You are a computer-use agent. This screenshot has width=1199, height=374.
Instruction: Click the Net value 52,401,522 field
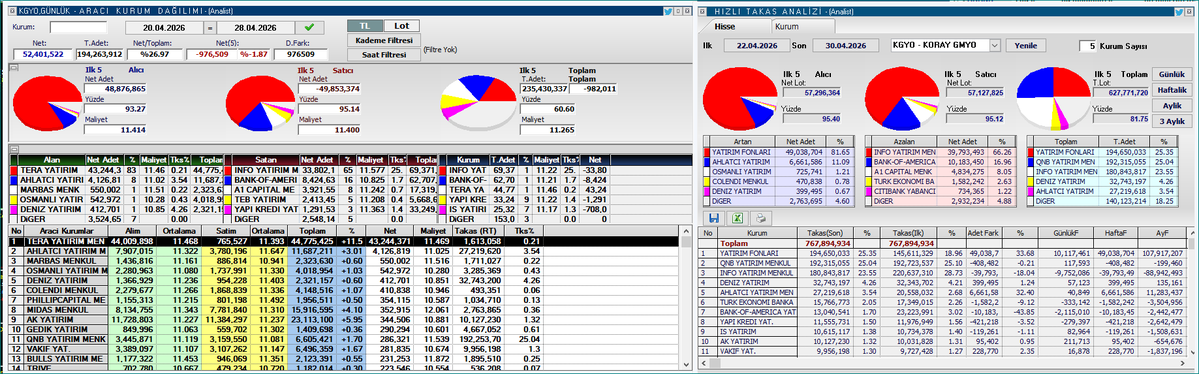42,54
